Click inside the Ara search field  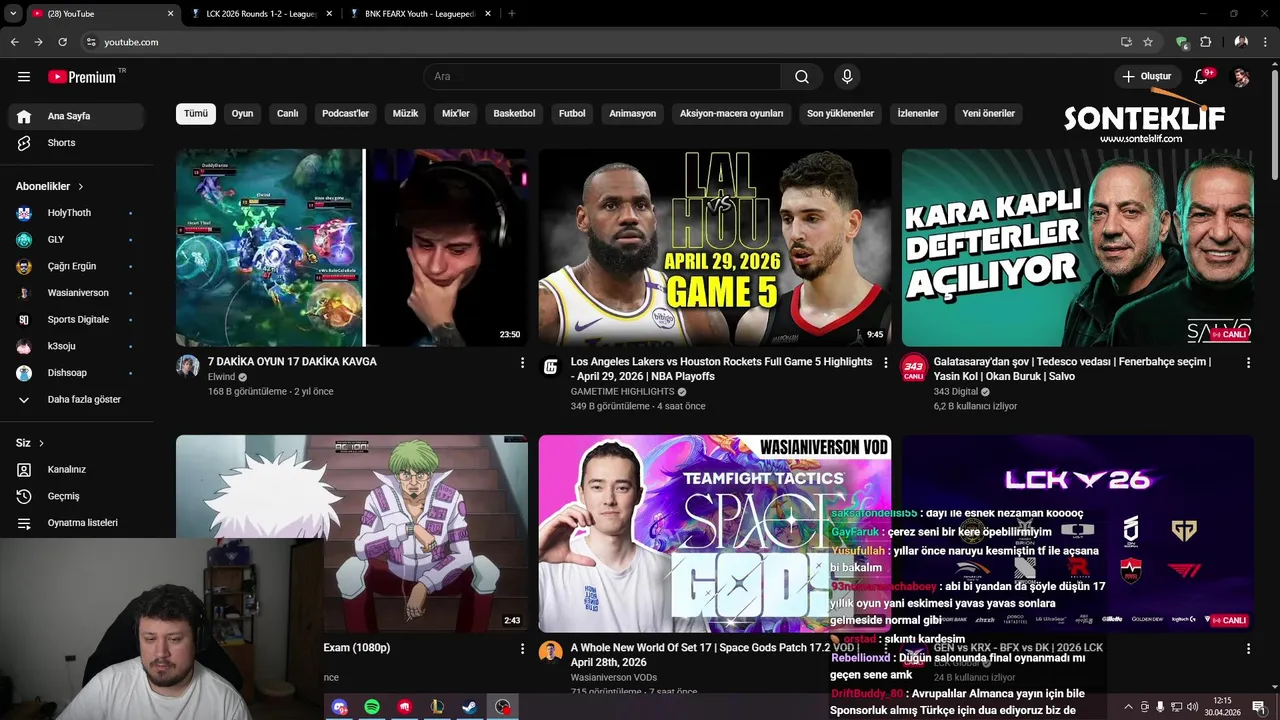[603, 77]
